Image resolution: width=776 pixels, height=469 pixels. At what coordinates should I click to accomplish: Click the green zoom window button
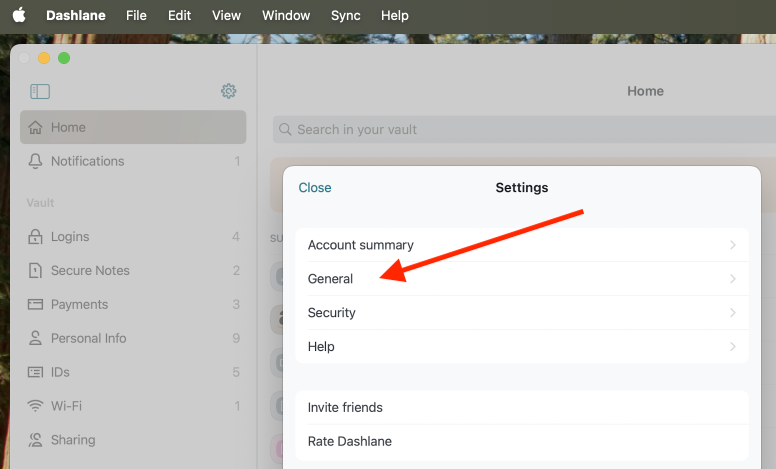(64, 58)
